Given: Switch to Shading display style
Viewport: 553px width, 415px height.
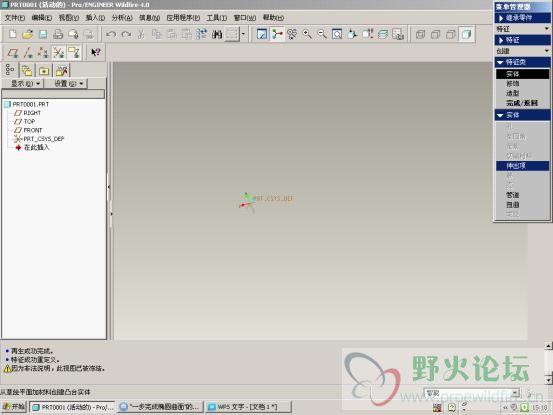Looking at the screenshot, I should 466,34.
